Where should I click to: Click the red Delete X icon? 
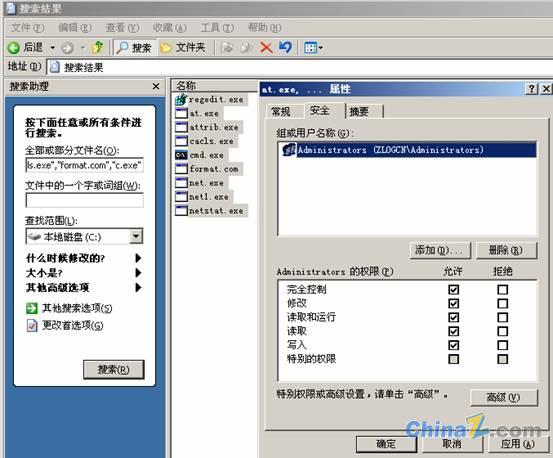pyautogui.click(x=266, y=47)
